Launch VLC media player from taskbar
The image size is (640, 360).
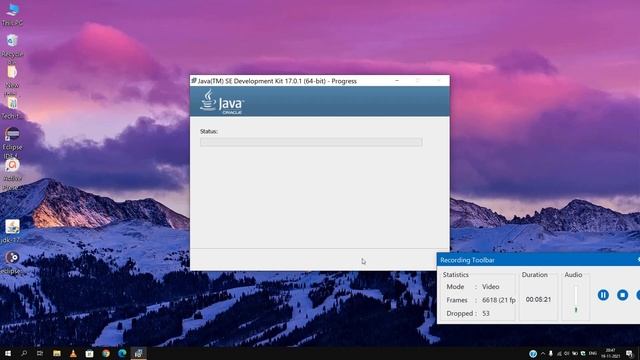pyautogui.click(x=73, y=353)
